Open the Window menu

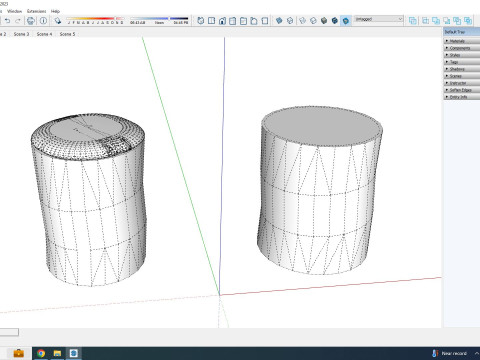15,11
